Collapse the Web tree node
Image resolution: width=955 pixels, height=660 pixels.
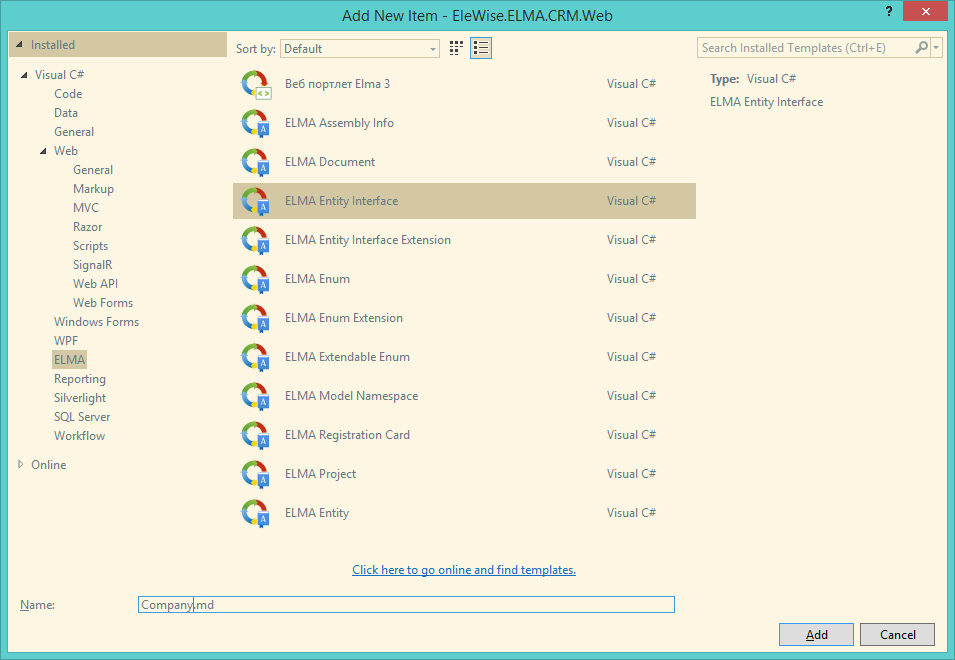[x=43, y=151]
